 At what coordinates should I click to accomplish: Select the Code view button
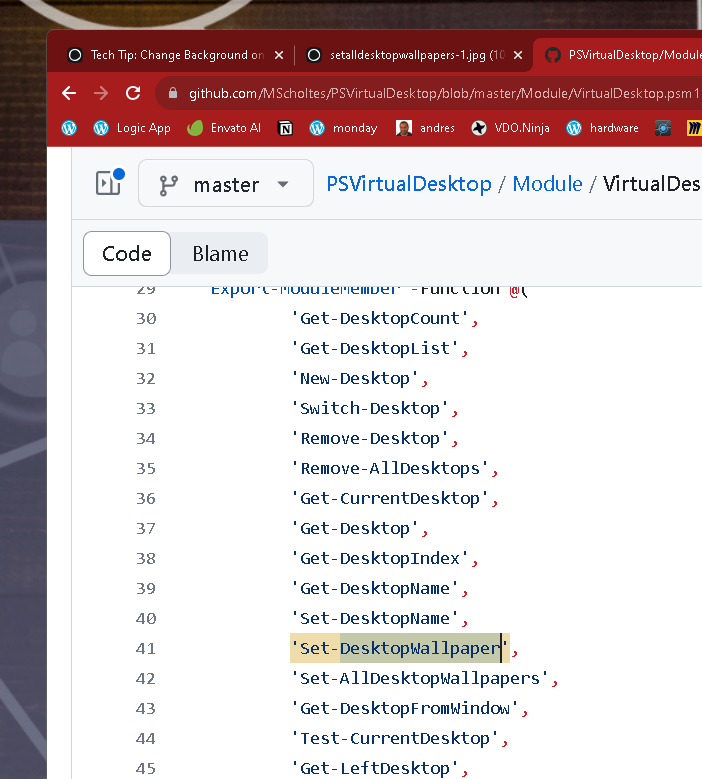[x=127, y=253]
